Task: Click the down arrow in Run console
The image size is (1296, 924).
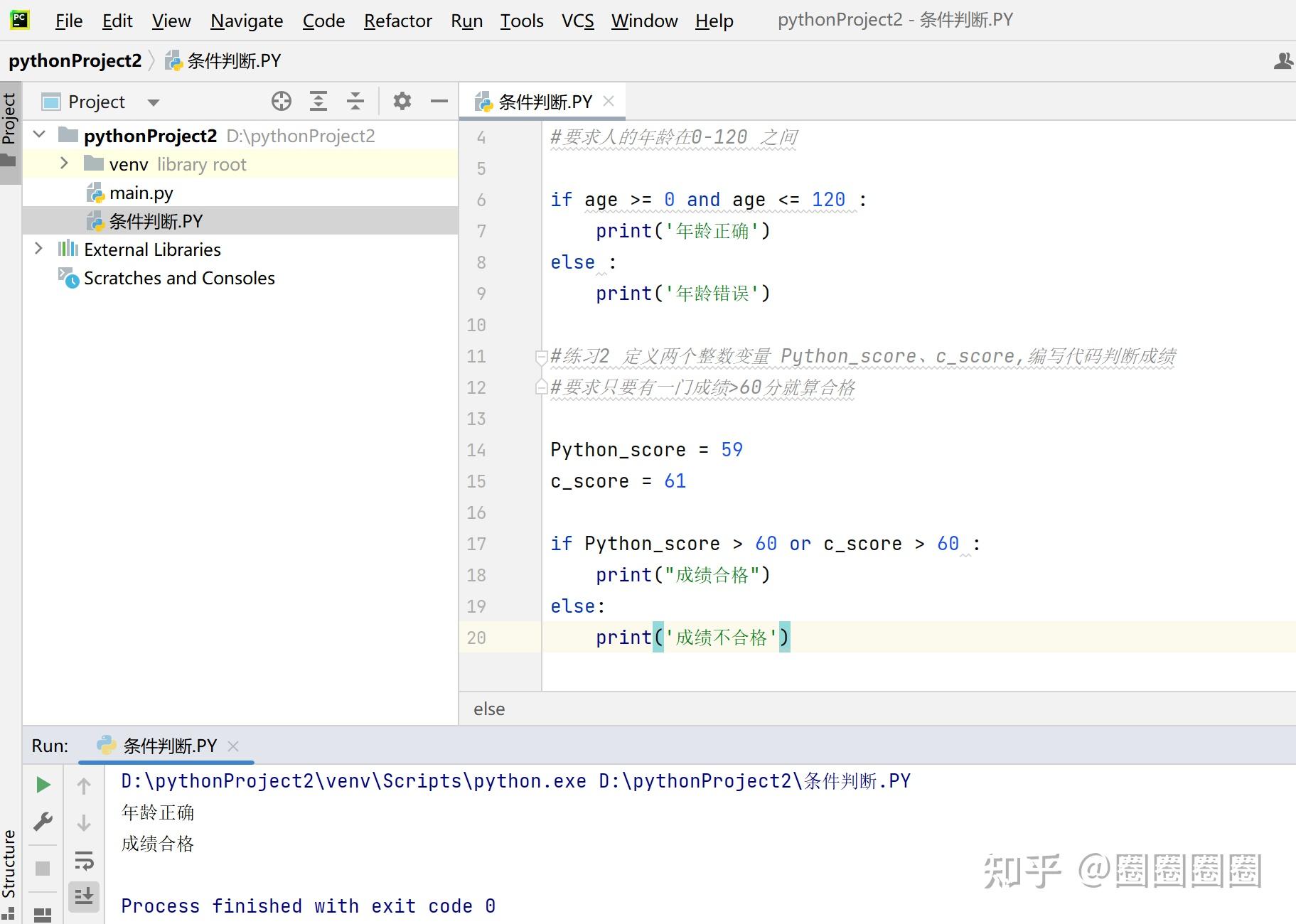Action: click(84, 822)
